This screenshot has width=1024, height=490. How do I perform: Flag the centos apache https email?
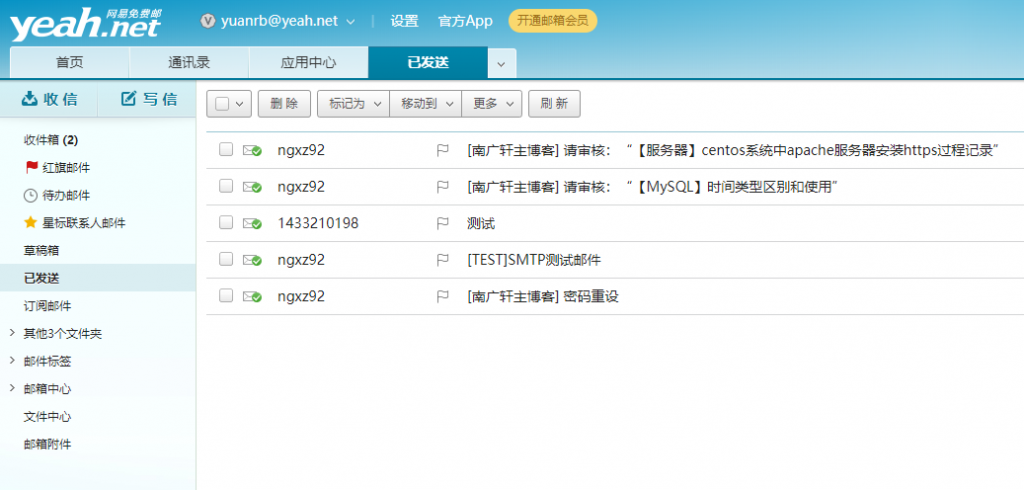443,150
